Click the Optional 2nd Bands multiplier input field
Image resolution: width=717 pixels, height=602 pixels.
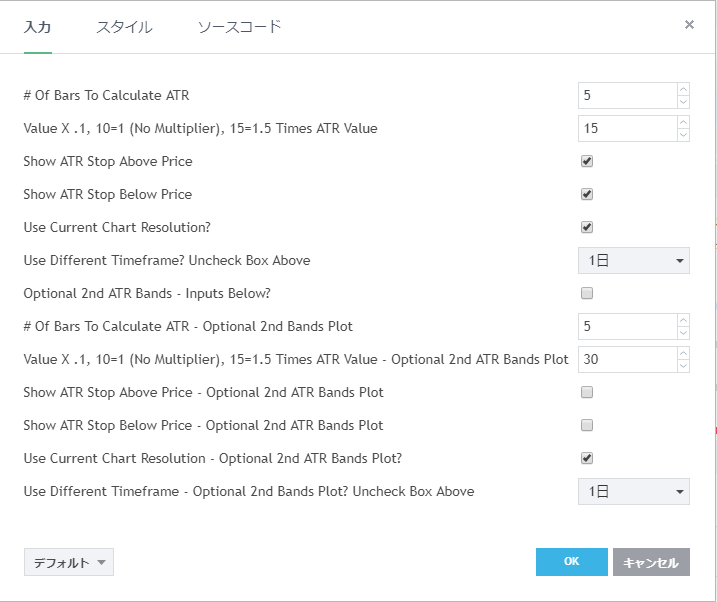pos(627,359)
